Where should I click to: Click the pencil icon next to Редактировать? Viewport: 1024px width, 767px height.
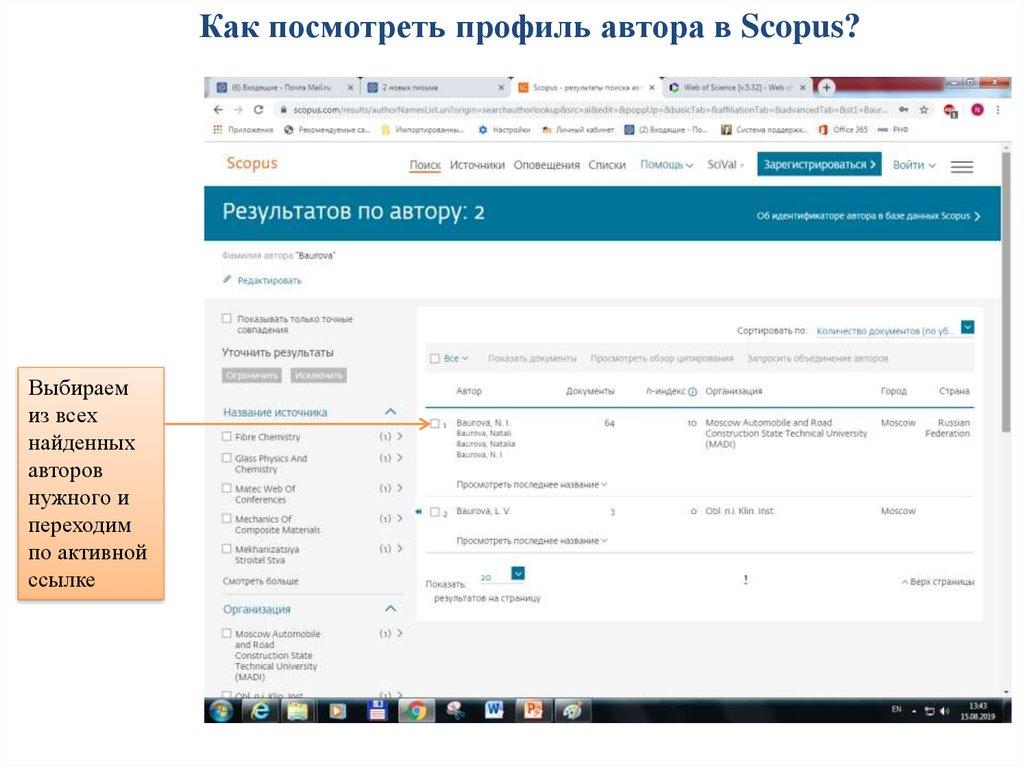click(x=227, y=280)
